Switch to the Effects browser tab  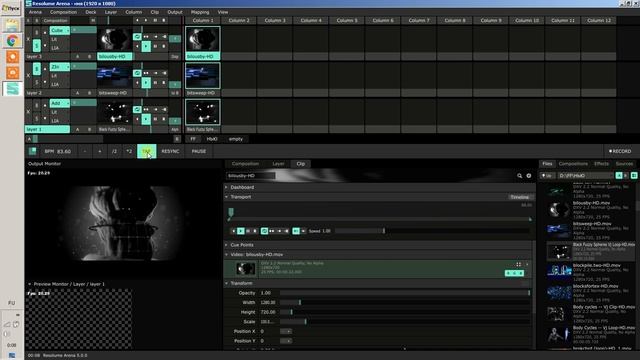[x=602, y=164]
